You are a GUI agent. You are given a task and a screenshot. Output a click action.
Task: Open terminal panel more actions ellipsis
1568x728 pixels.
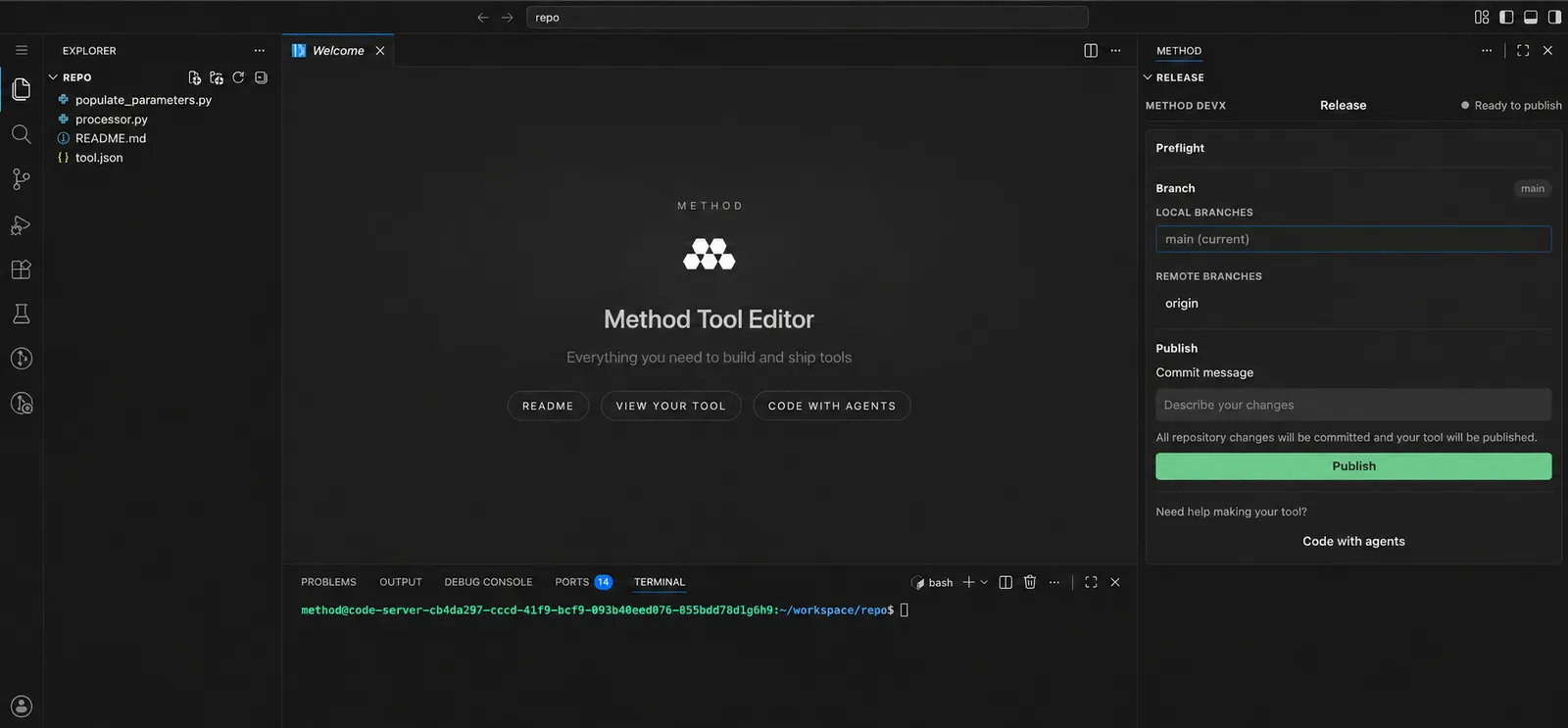point(1054,582)
